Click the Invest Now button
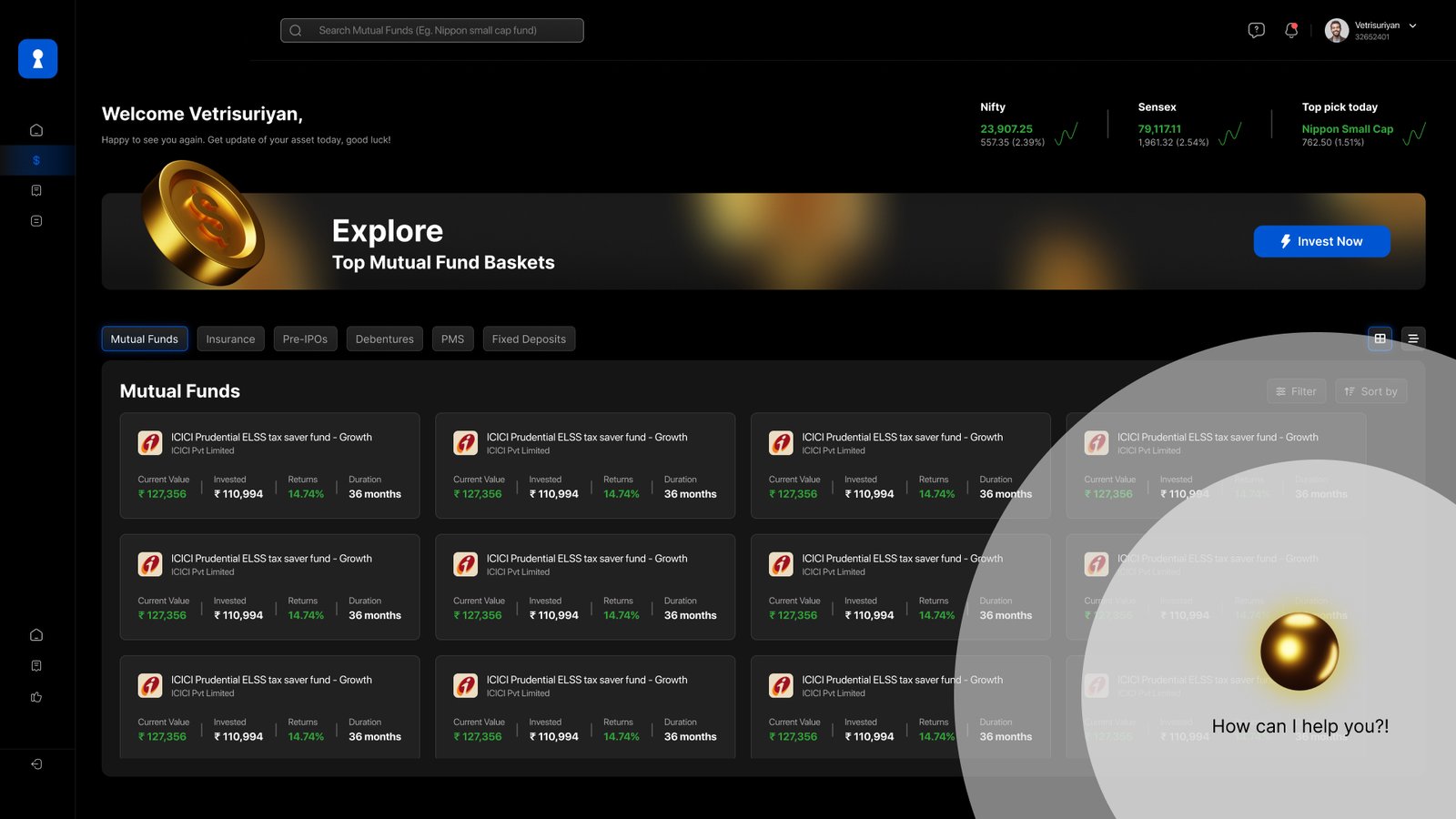 1321,241
